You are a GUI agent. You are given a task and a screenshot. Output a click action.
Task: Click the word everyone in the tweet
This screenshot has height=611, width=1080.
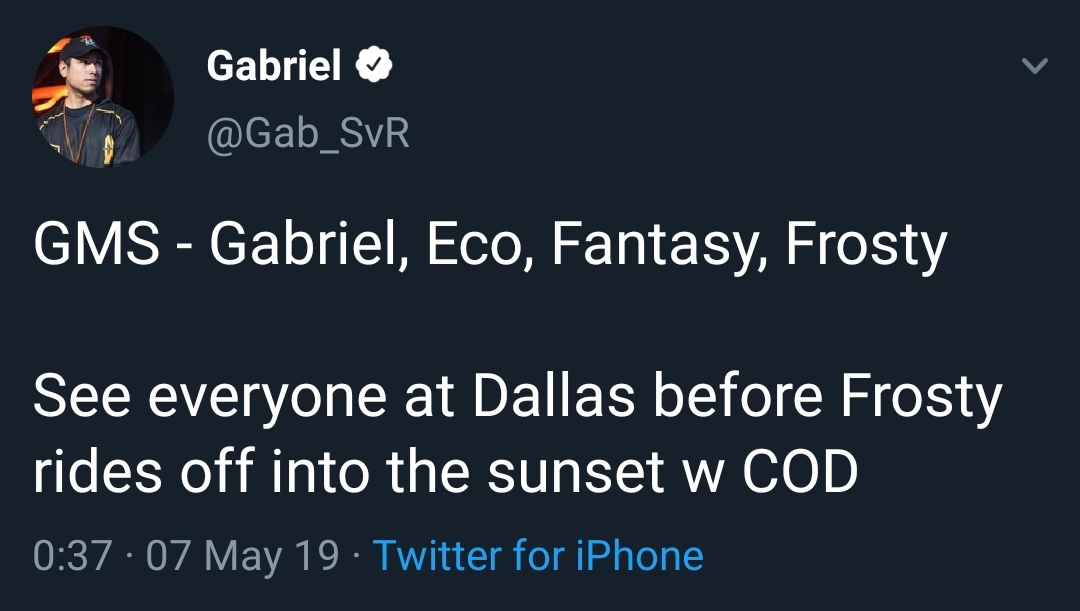pyautogui.click(x=267, y=397)
